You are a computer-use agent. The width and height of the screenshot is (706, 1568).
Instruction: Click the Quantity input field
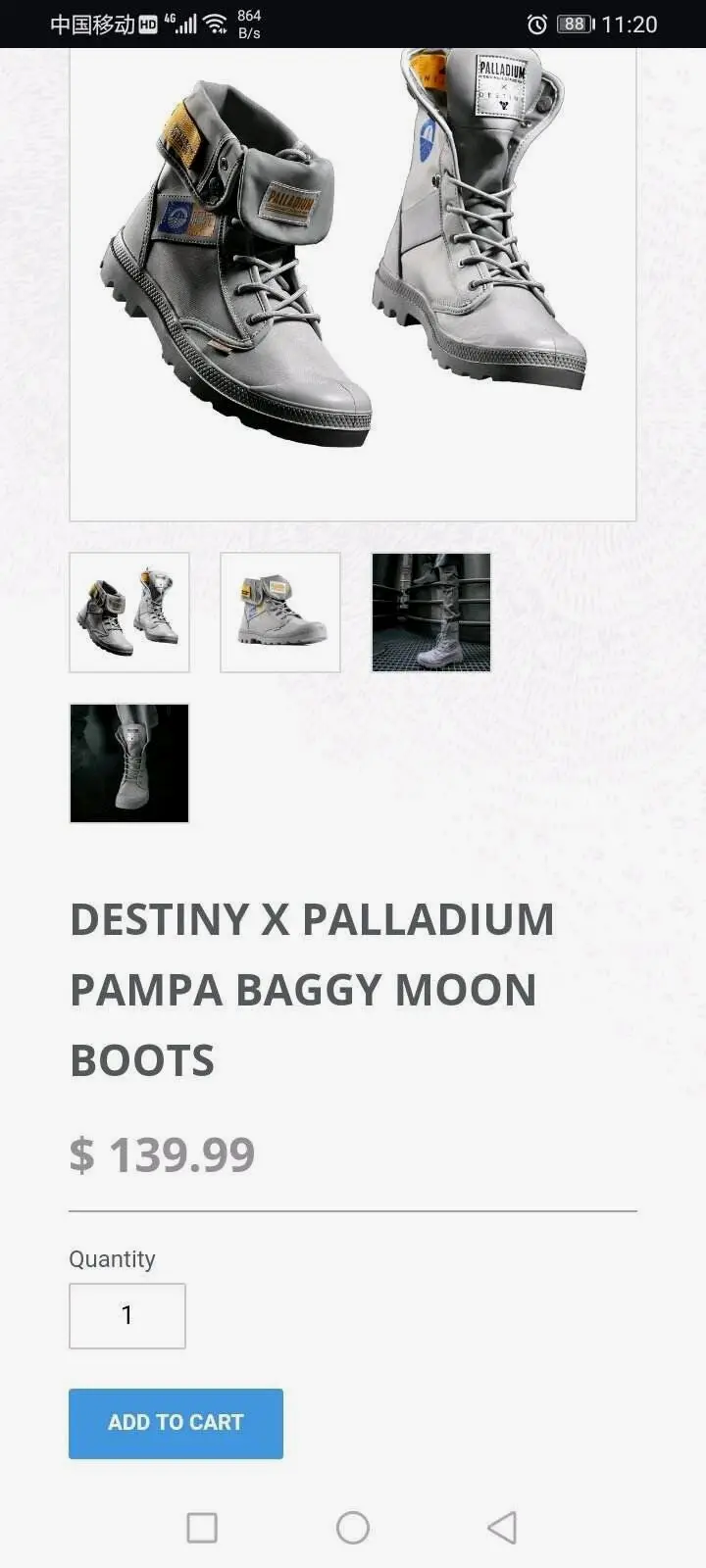tap(127, 1316)
